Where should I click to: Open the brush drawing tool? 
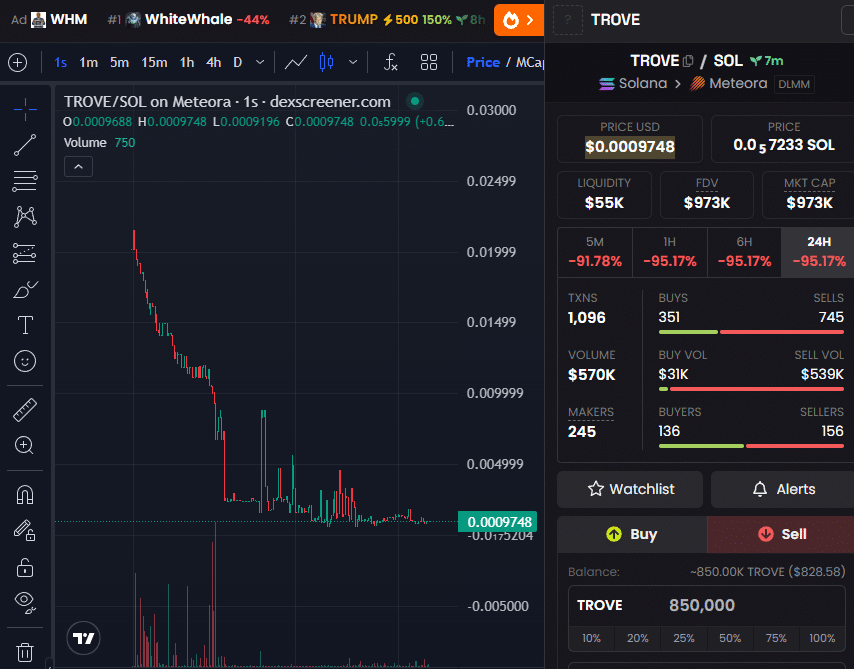[x=25, y=290]
